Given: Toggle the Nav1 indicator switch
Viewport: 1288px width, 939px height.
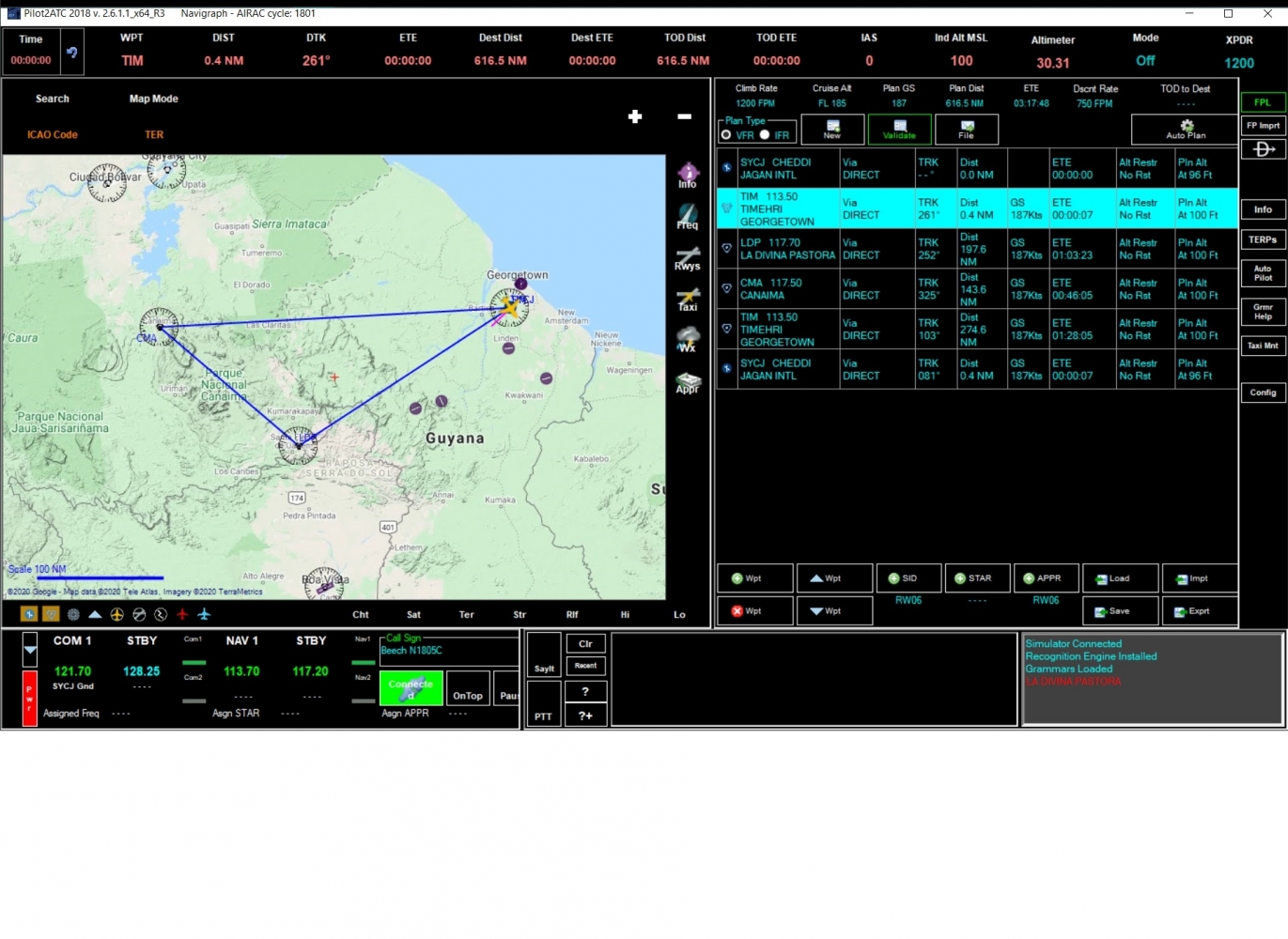Looking at the screenshot, I should 363,662.
